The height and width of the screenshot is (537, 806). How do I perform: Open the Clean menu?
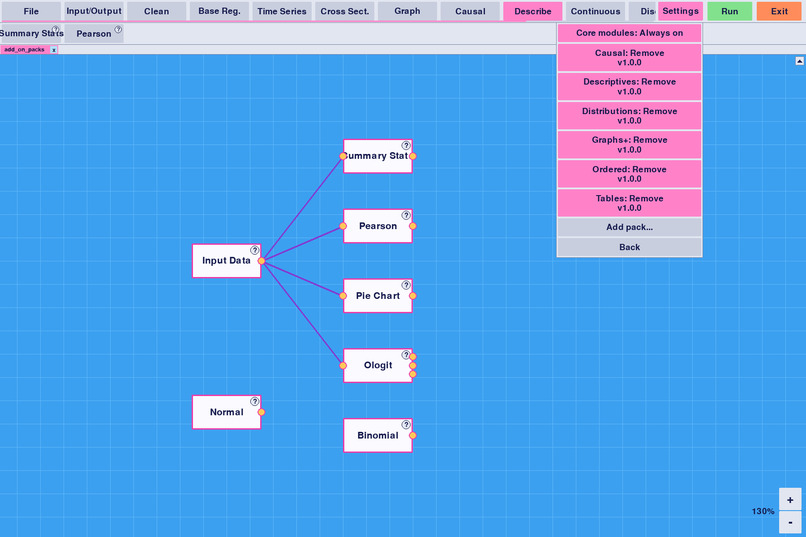(x=156, y=11)
